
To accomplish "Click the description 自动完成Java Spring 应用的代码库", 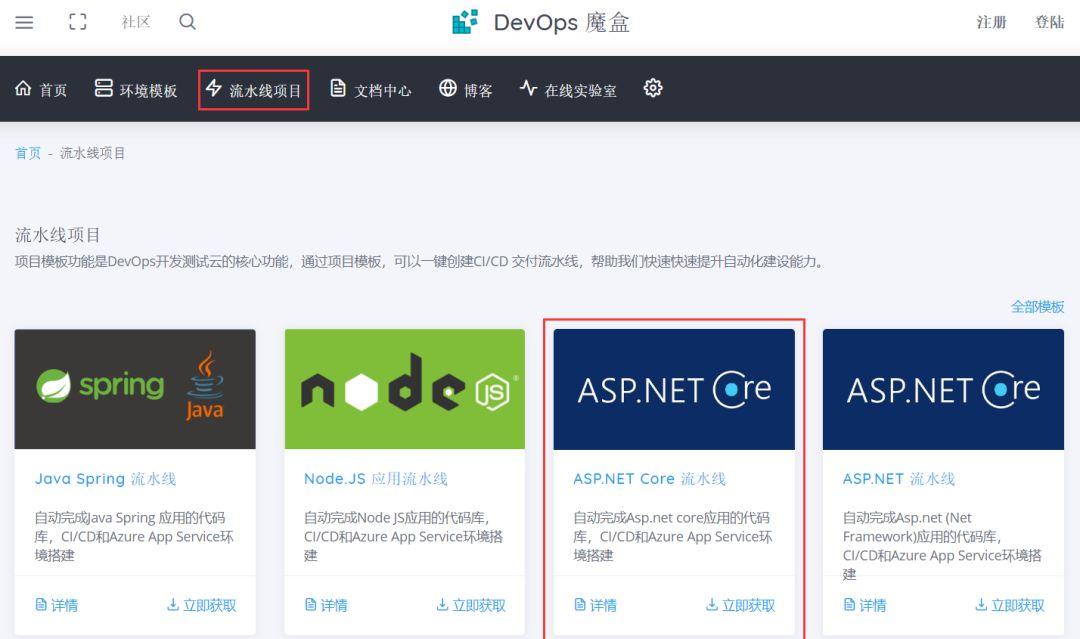I will click(134, 536).
